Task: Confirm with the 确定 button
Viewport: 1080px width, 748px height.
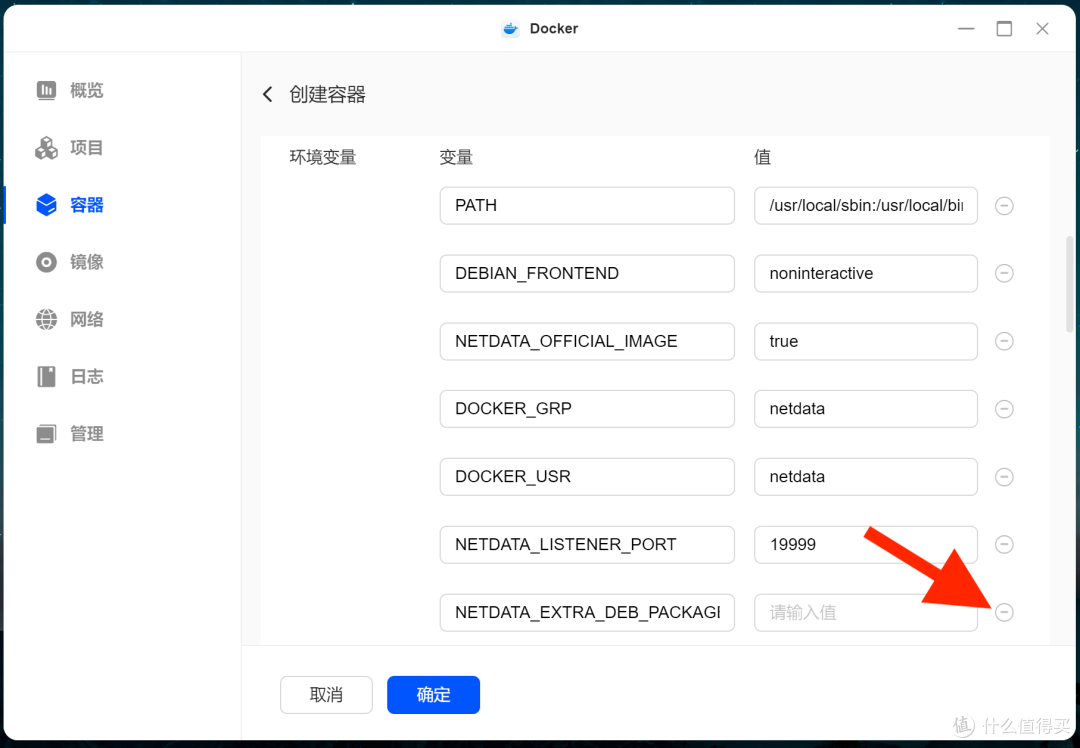Action: [x=433, y=694]
